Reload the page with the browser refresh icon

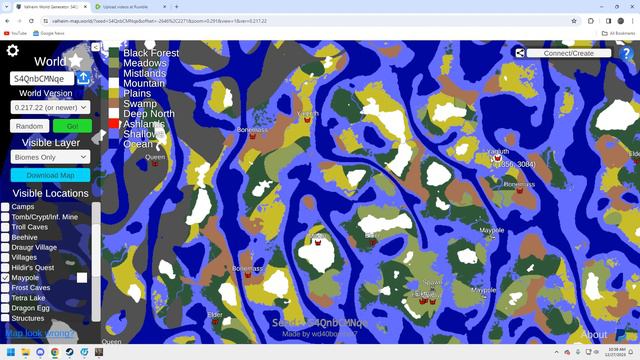31,21
